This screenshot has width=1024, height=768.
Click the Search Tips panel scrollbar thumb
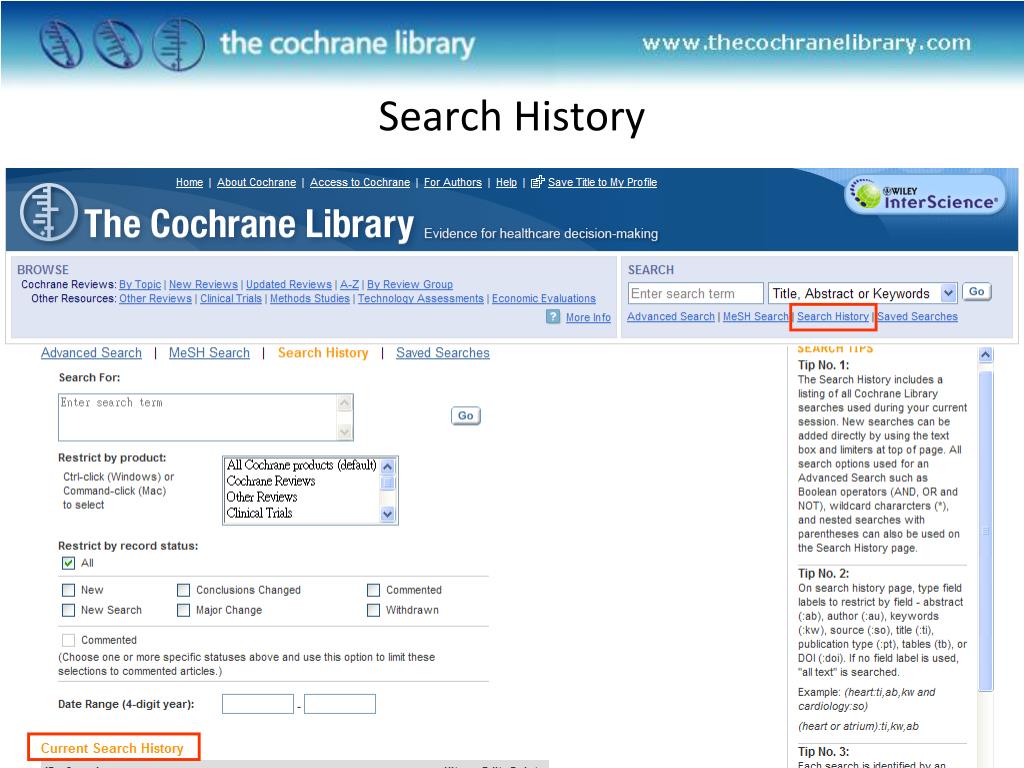coord(985,530)
